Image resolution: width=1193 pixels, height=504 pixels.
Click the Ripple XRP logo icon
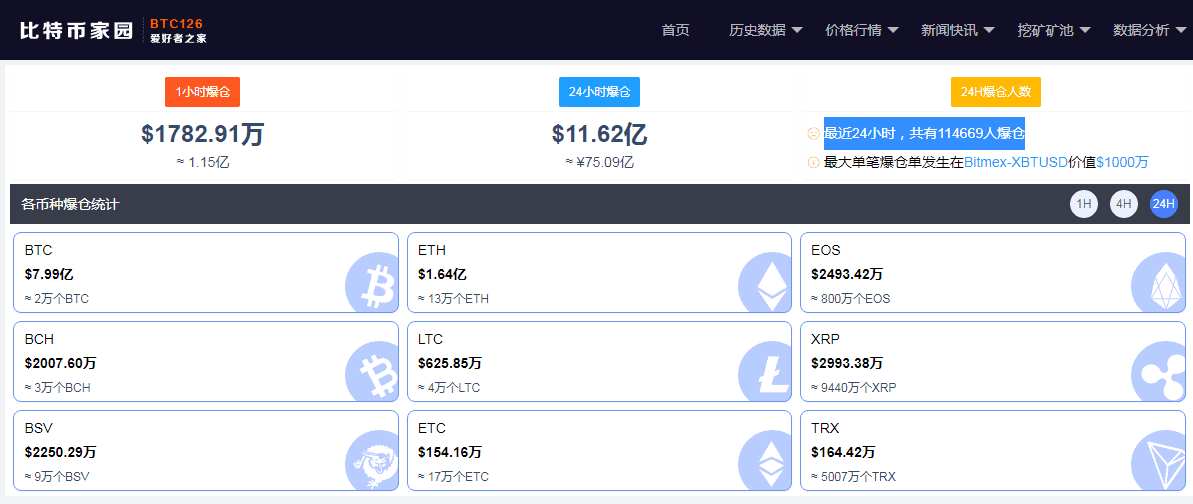point(1159,372)
